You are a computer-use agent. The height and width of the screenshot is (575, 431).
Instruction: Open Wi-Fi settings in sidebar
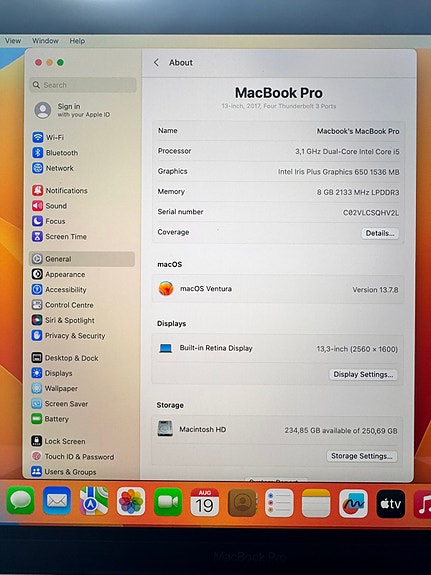(48, 137)
